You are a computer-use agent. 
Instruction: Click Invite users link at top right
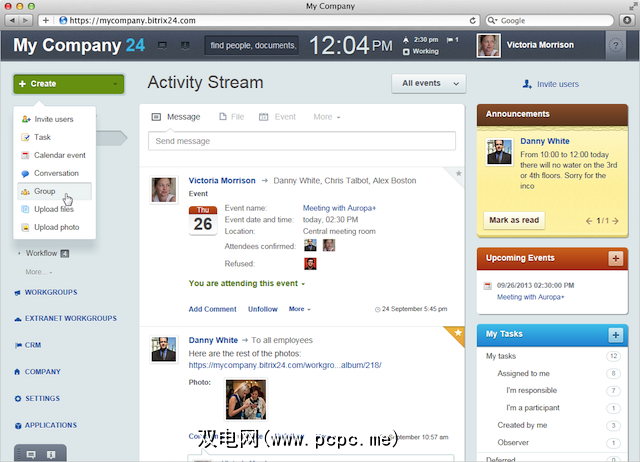tap(551, 84)
